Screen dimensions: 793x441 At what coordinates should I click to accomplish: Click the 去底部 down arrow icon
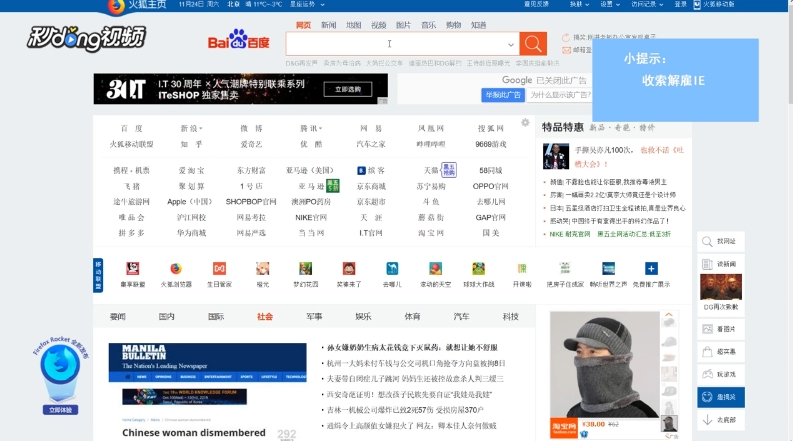[708, 420]
